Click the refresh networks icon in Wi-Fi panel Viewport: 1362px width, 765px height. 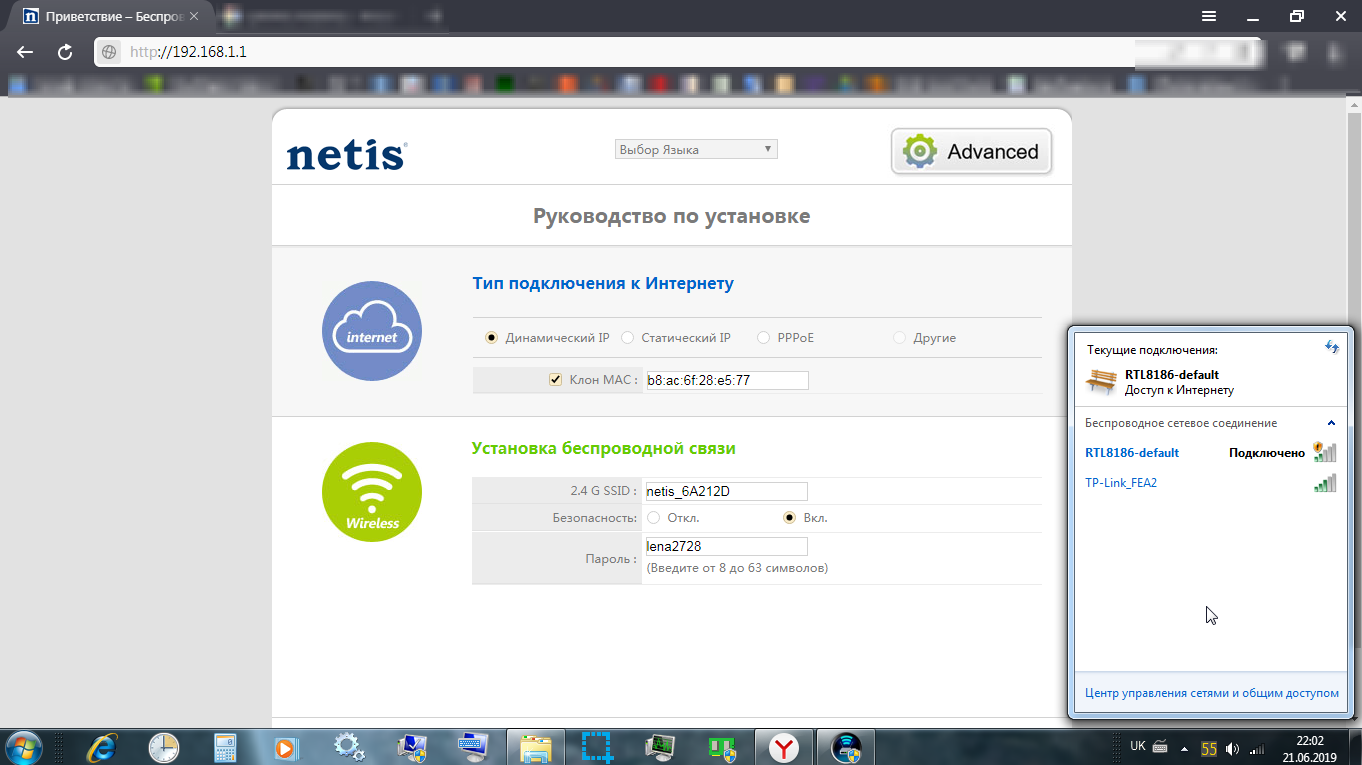pyautogui.click(x=1331, y=346)
